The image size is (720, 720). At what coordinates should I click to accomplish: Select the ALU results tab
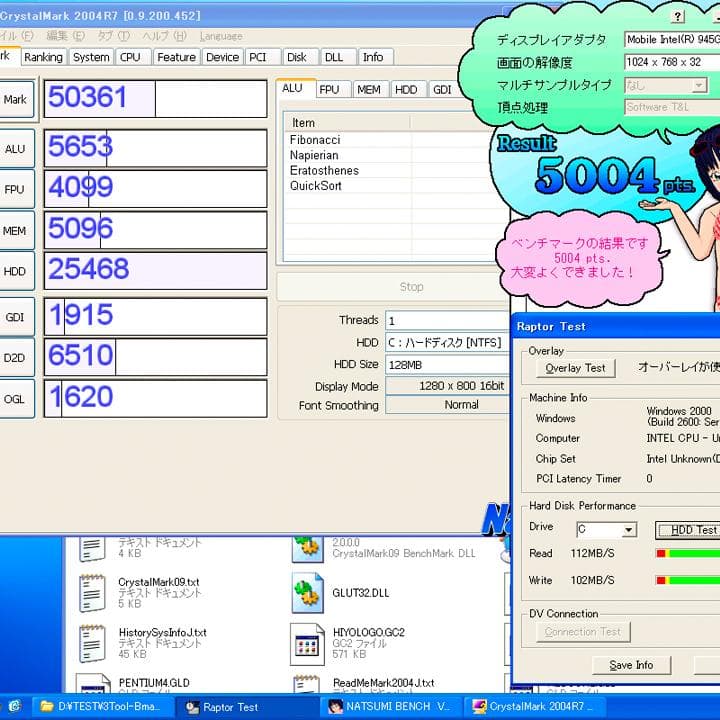click(x=296, y=88)
